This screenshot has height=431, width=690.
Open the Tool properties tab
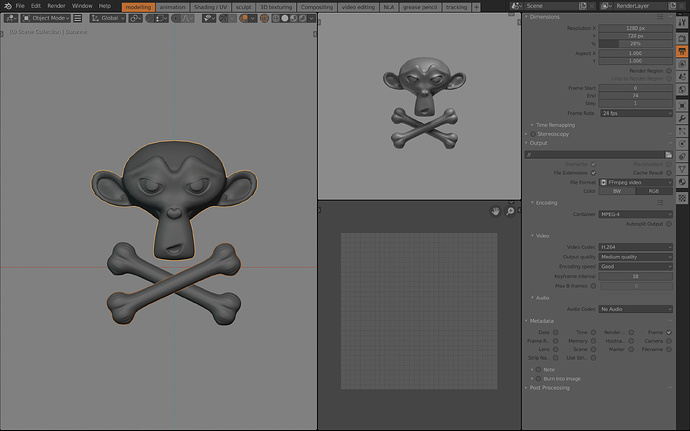682,22
